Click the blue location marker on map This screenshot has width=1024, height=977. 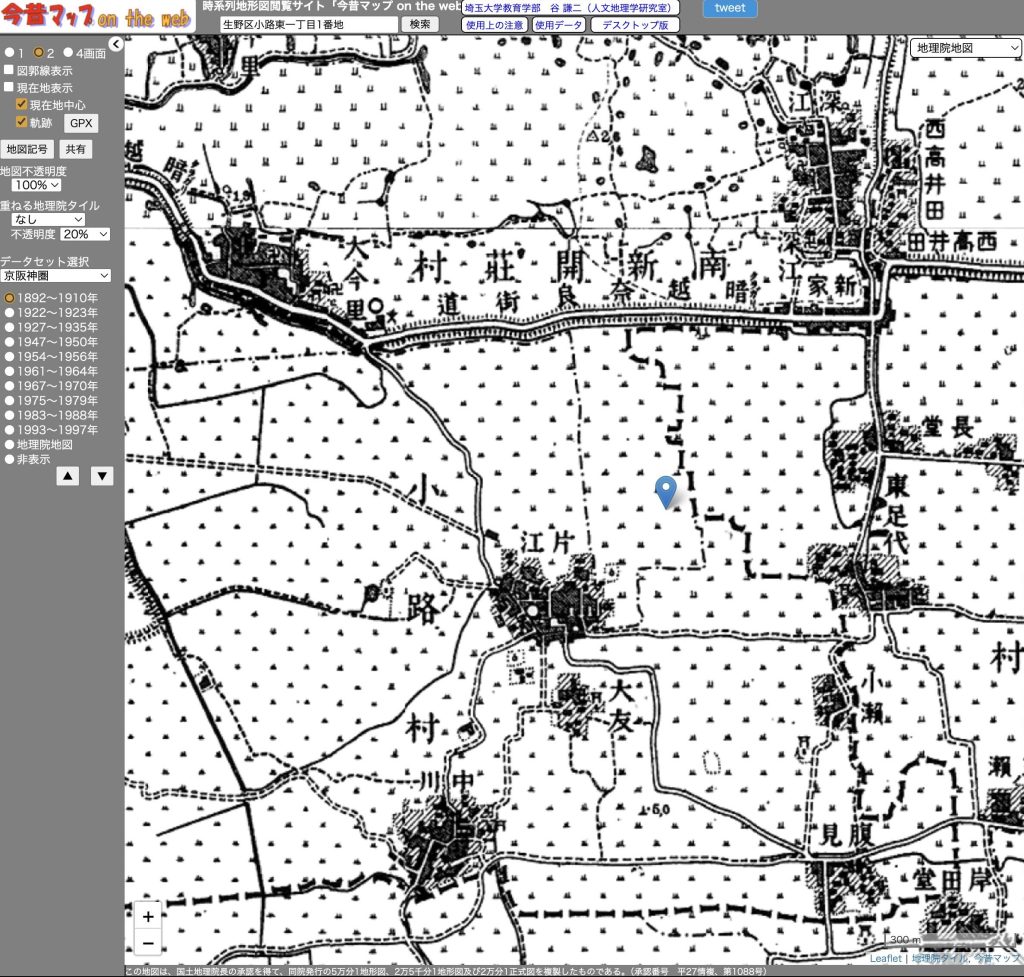[x=665, y=491]
